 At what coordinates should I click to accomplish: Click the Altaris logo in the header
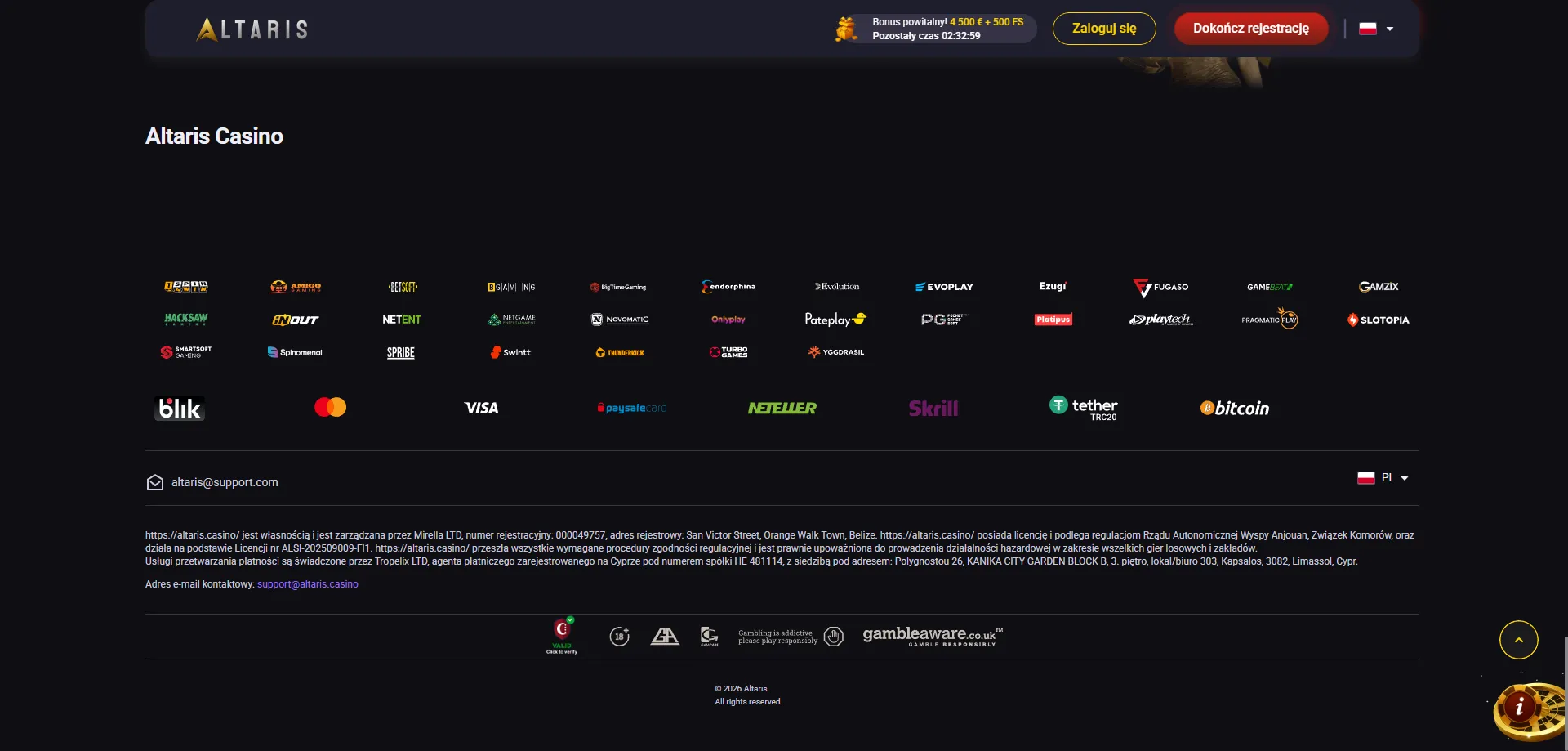click(252, 29)
